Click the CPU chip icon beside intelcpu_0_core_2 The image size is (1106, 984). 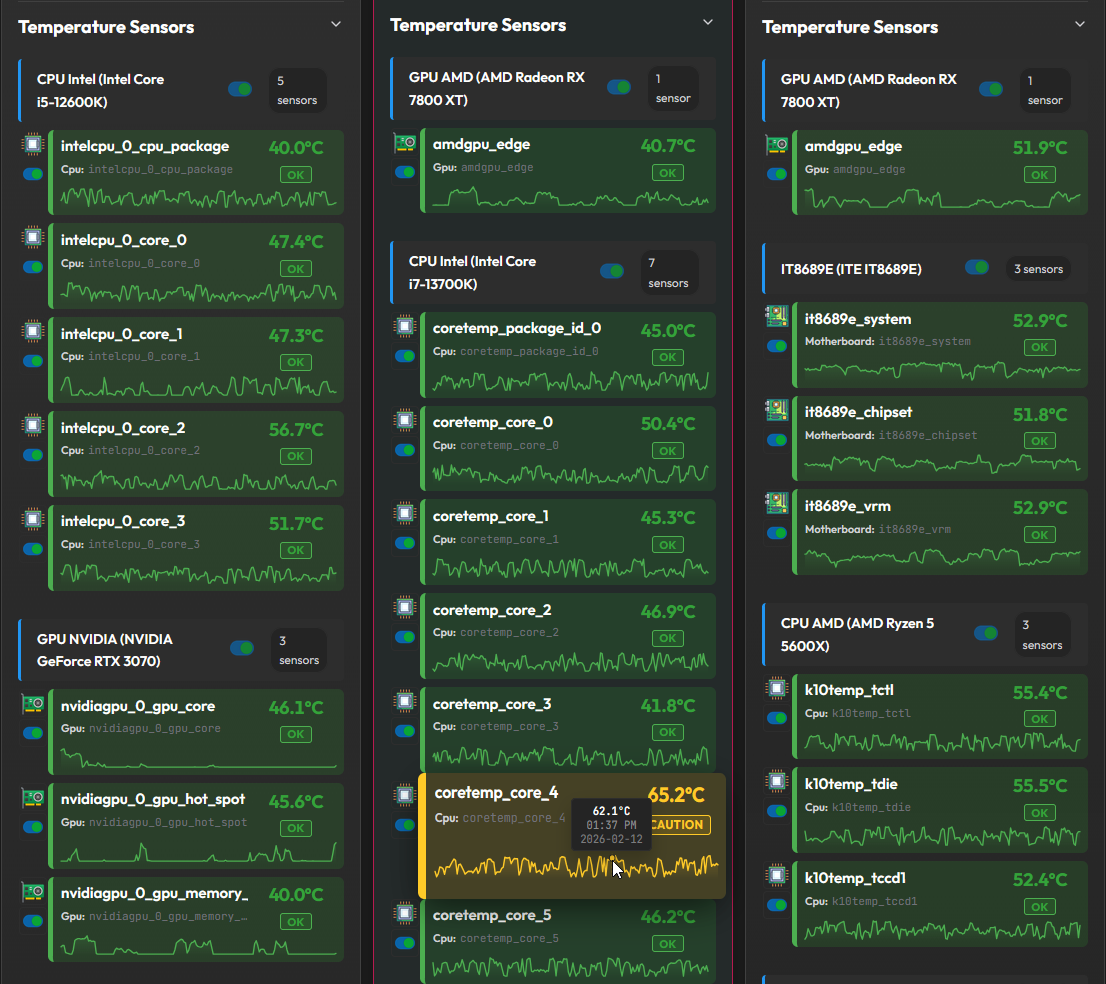33,425
